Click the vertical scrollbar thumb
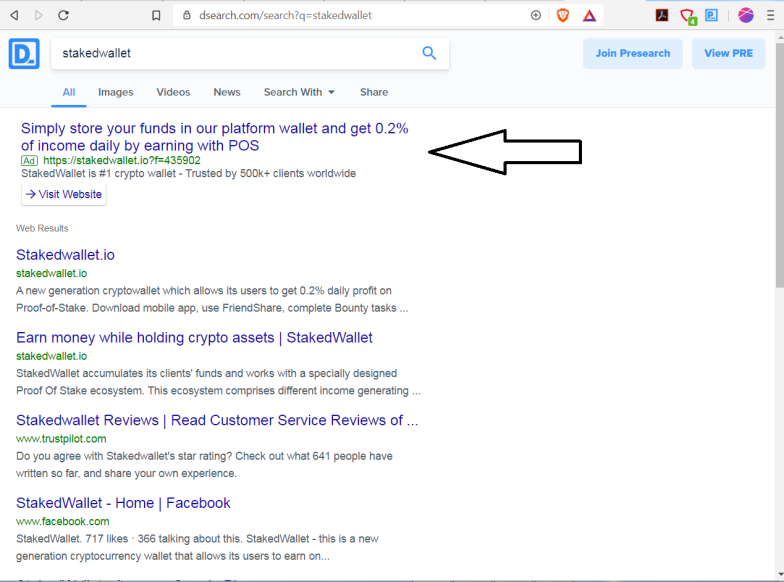 point(780,164)
